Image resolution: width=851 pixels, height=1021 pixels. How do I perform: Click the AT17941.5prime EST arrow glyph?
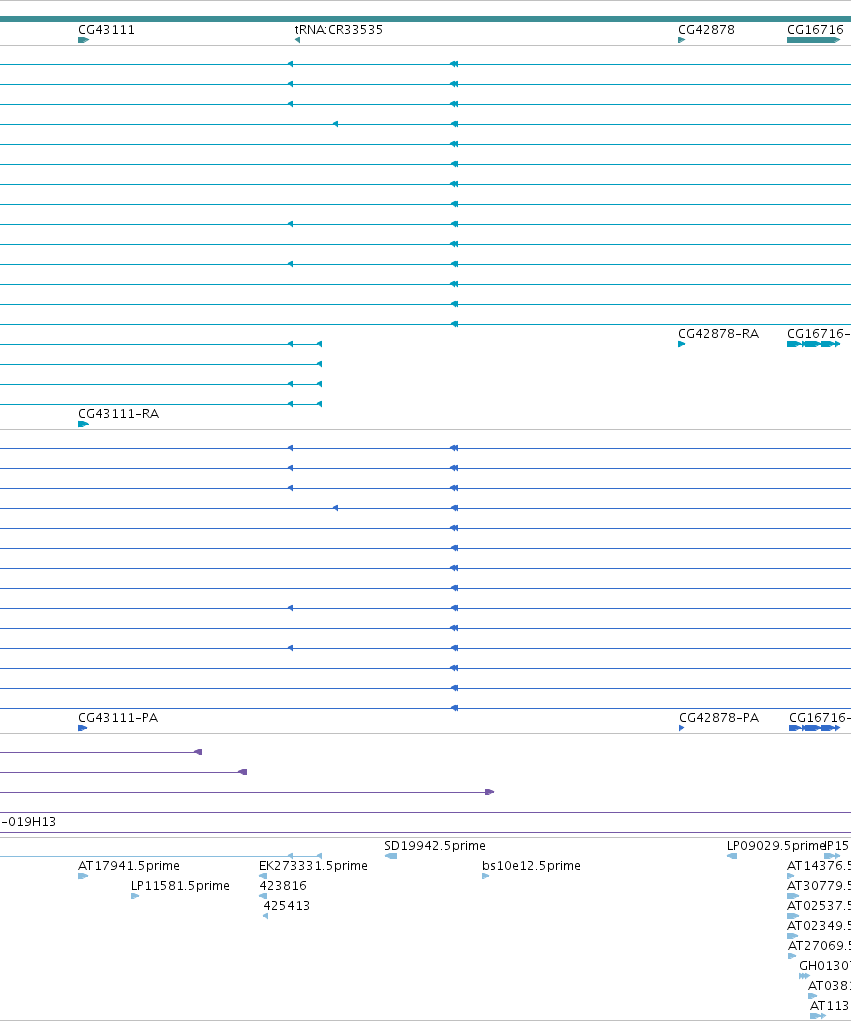coord(83,876)
